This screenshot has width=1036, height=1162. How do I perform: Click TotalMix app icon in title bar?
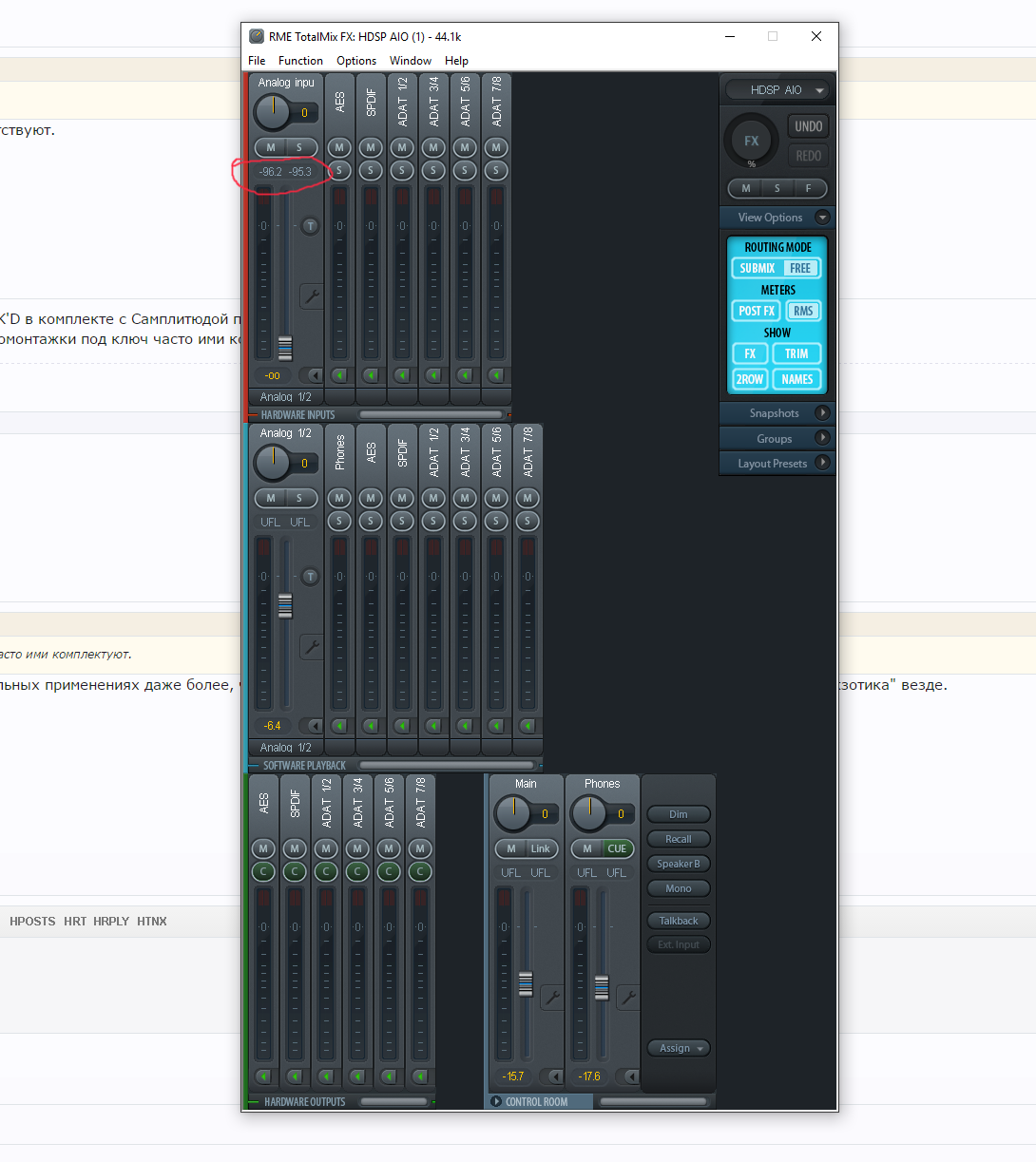point(257,36)
